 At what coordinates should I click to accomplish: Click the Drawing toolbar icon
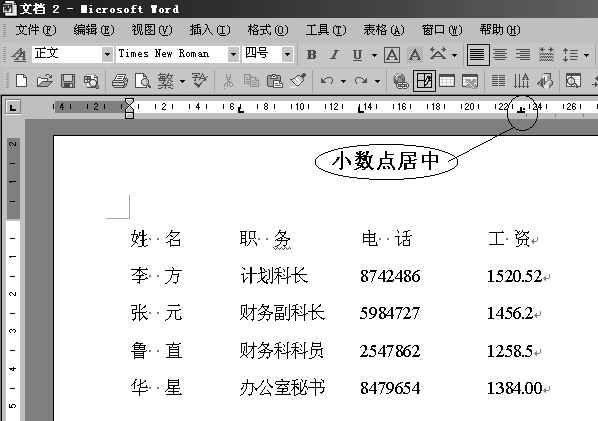pos(545,81)
